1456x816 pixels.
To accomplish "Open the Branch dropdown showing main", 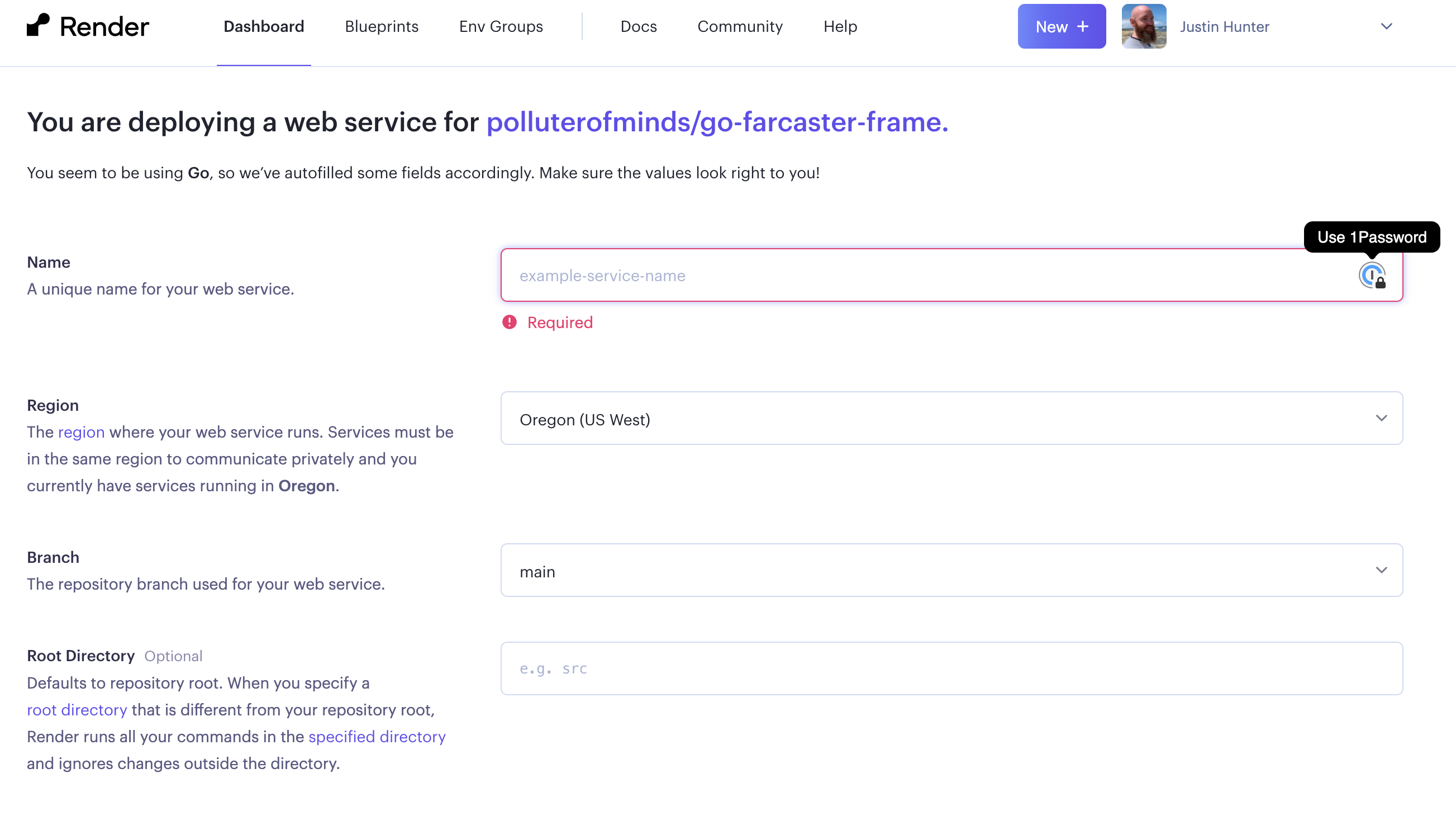I will (951, 571).
